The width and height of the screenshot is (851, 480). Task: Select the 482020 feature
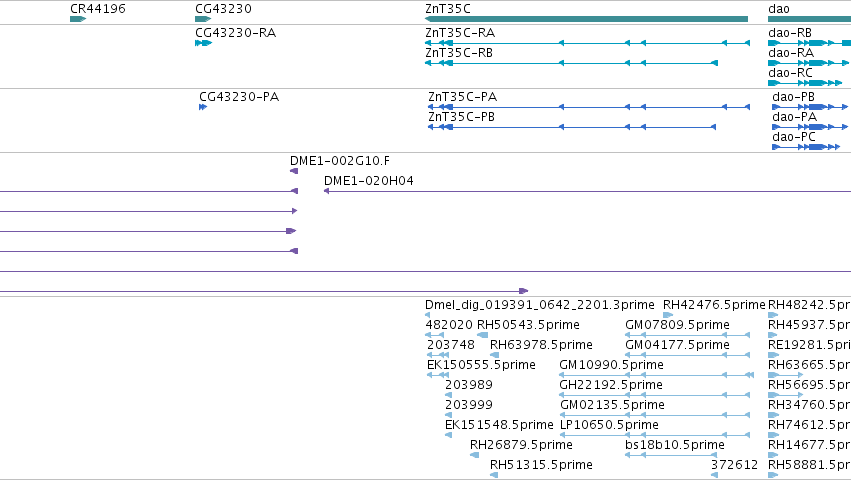(x=449, y=325)
